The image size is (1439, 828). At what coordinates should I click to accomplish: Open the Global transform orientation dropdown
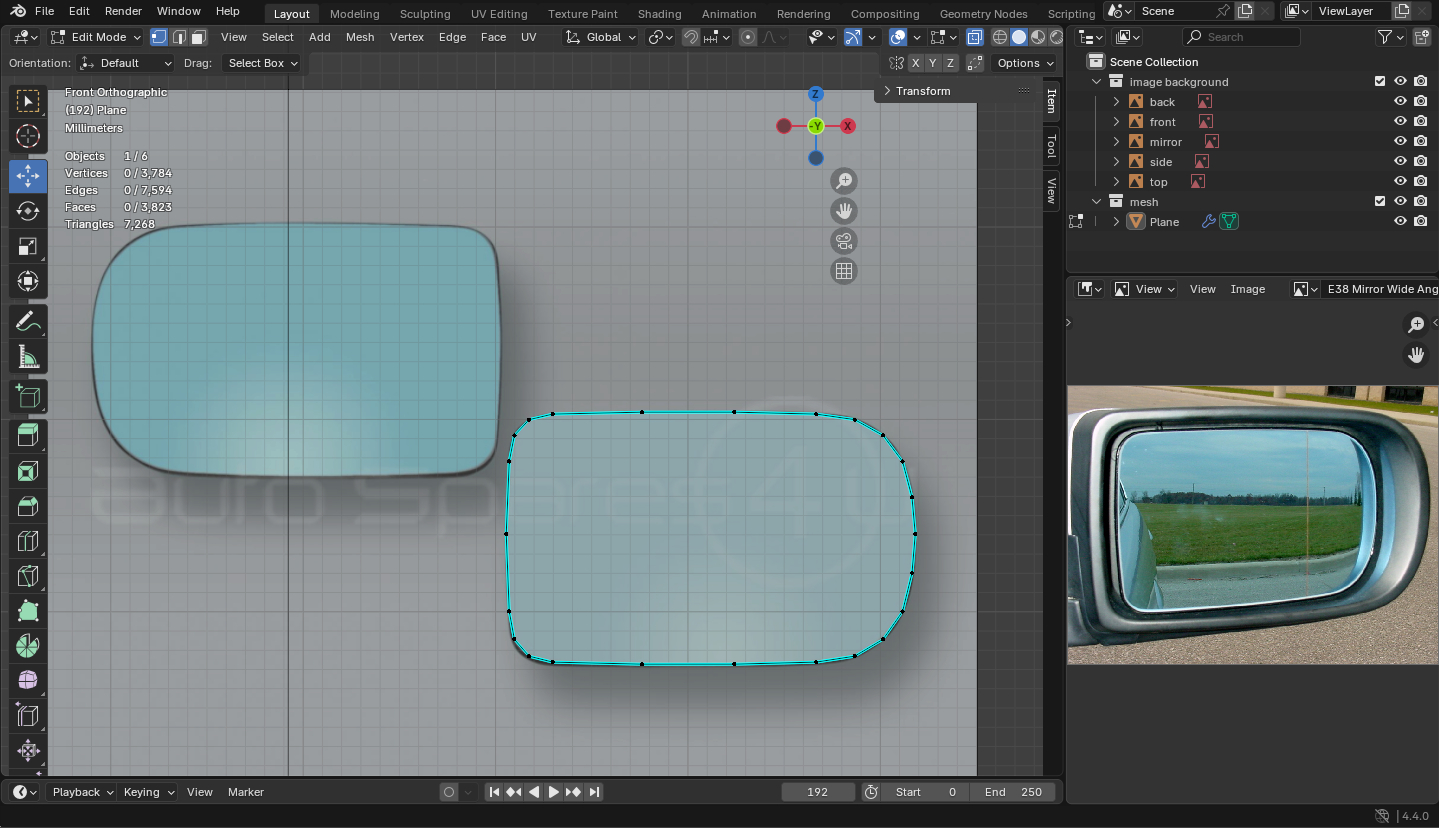[600, 37]
